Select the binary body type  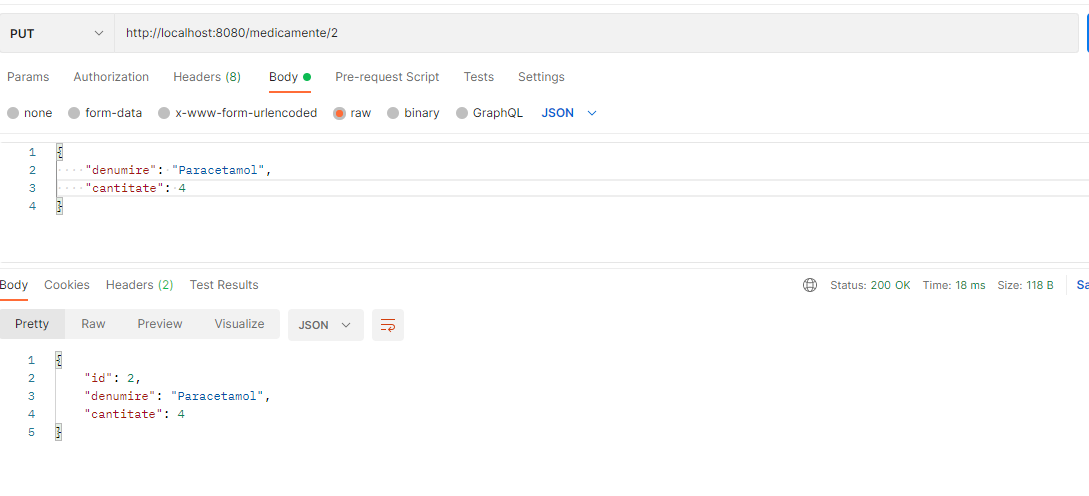point(413,113)
